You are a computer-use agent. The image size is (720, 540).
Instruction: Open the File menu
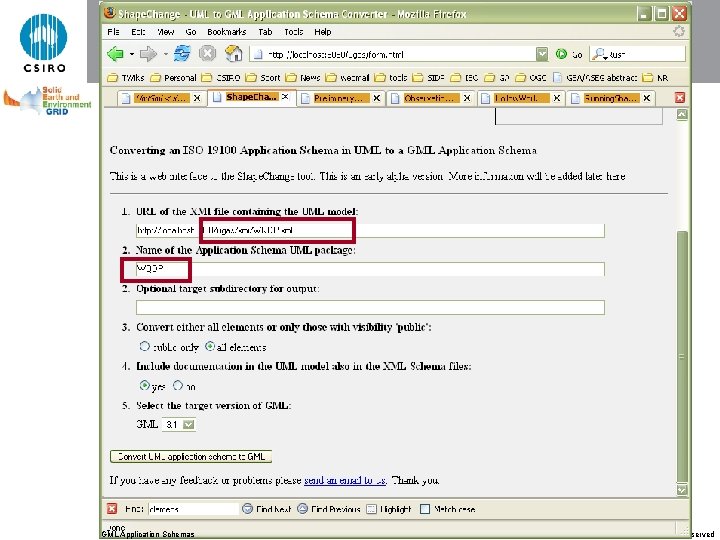[113, 32]
